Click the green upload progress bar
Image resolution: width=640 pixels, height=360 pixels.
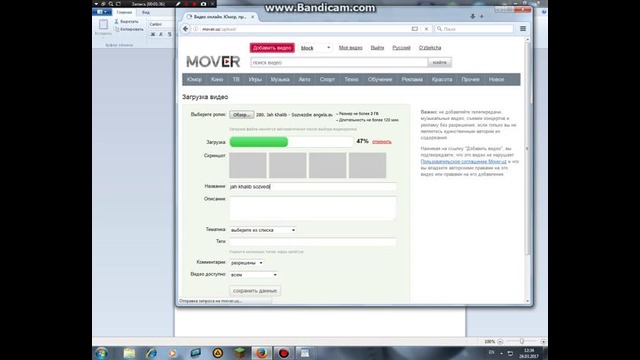[259, 142]
